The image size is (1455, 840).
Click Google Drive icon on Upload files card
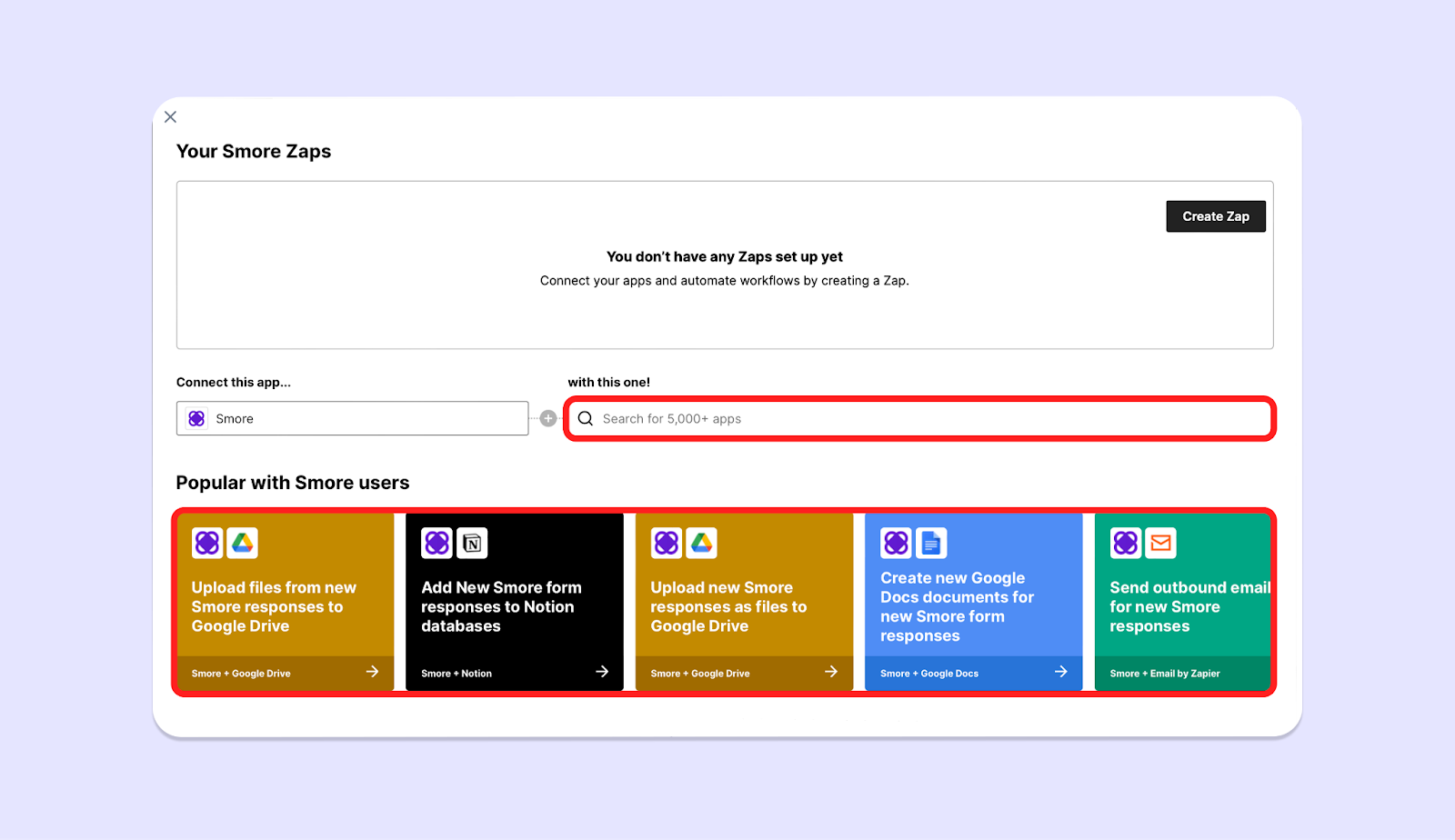point(242,543)
